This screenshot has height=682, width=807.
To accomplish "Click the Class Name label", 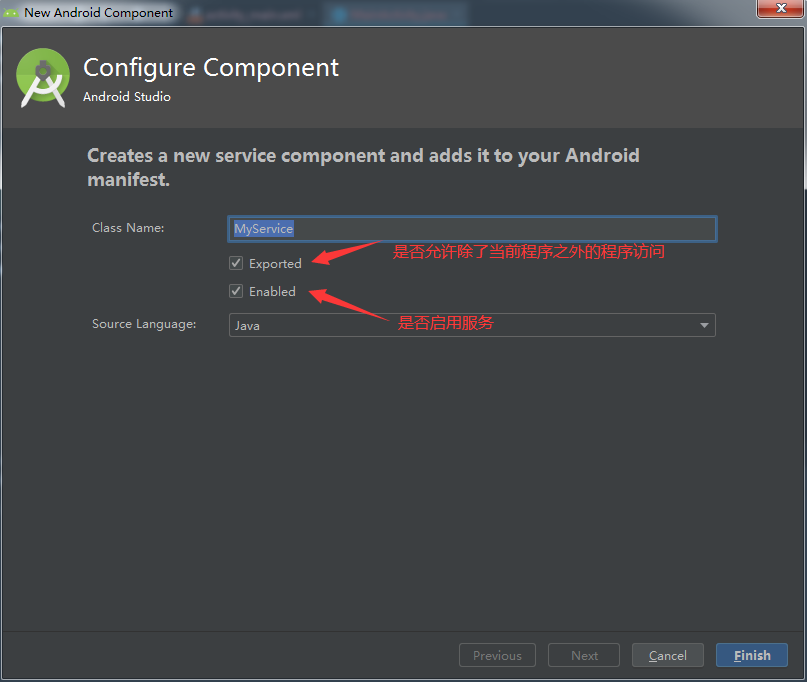I will click(128, 228).
